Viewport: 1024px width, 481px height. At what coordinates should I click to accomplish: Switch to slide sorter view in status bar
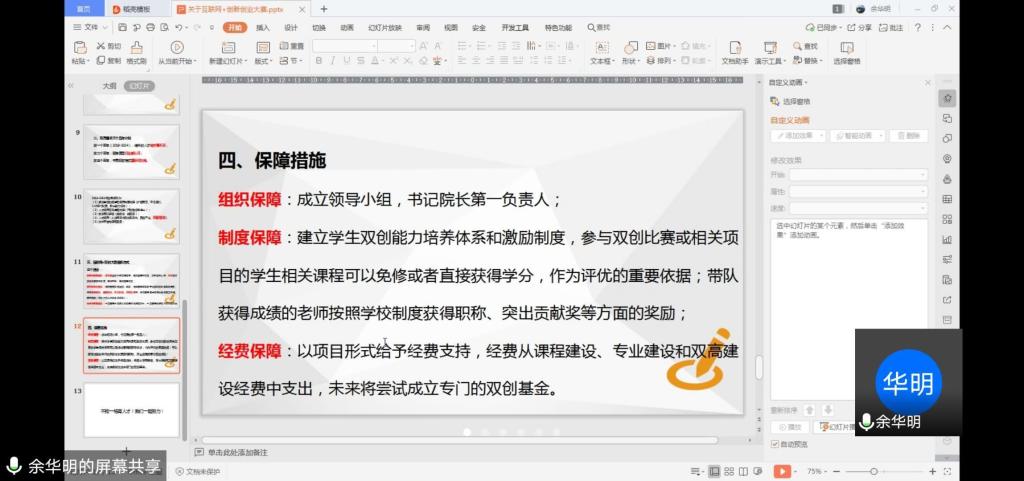tap(730, 471)
